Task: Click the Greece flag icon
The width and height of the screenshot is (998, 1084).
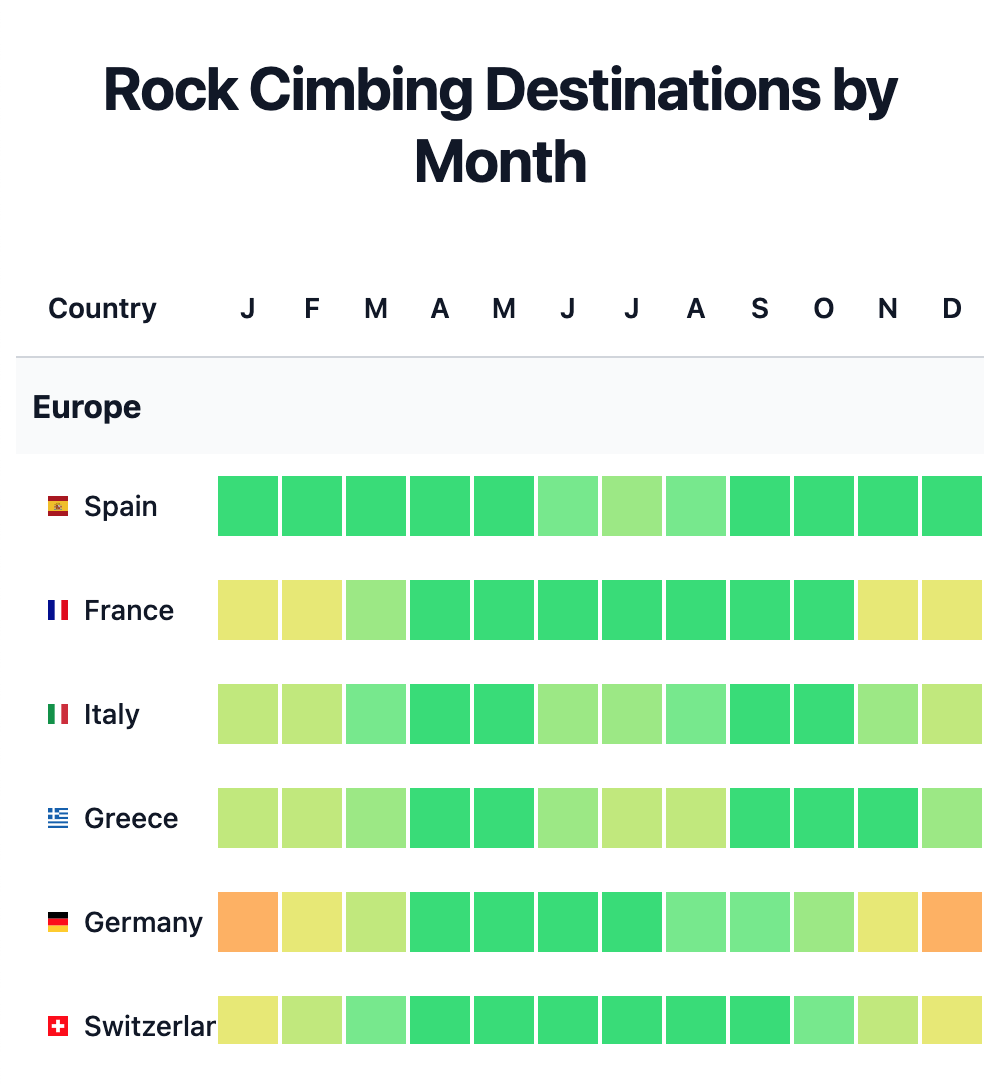Action: [58, 819]
